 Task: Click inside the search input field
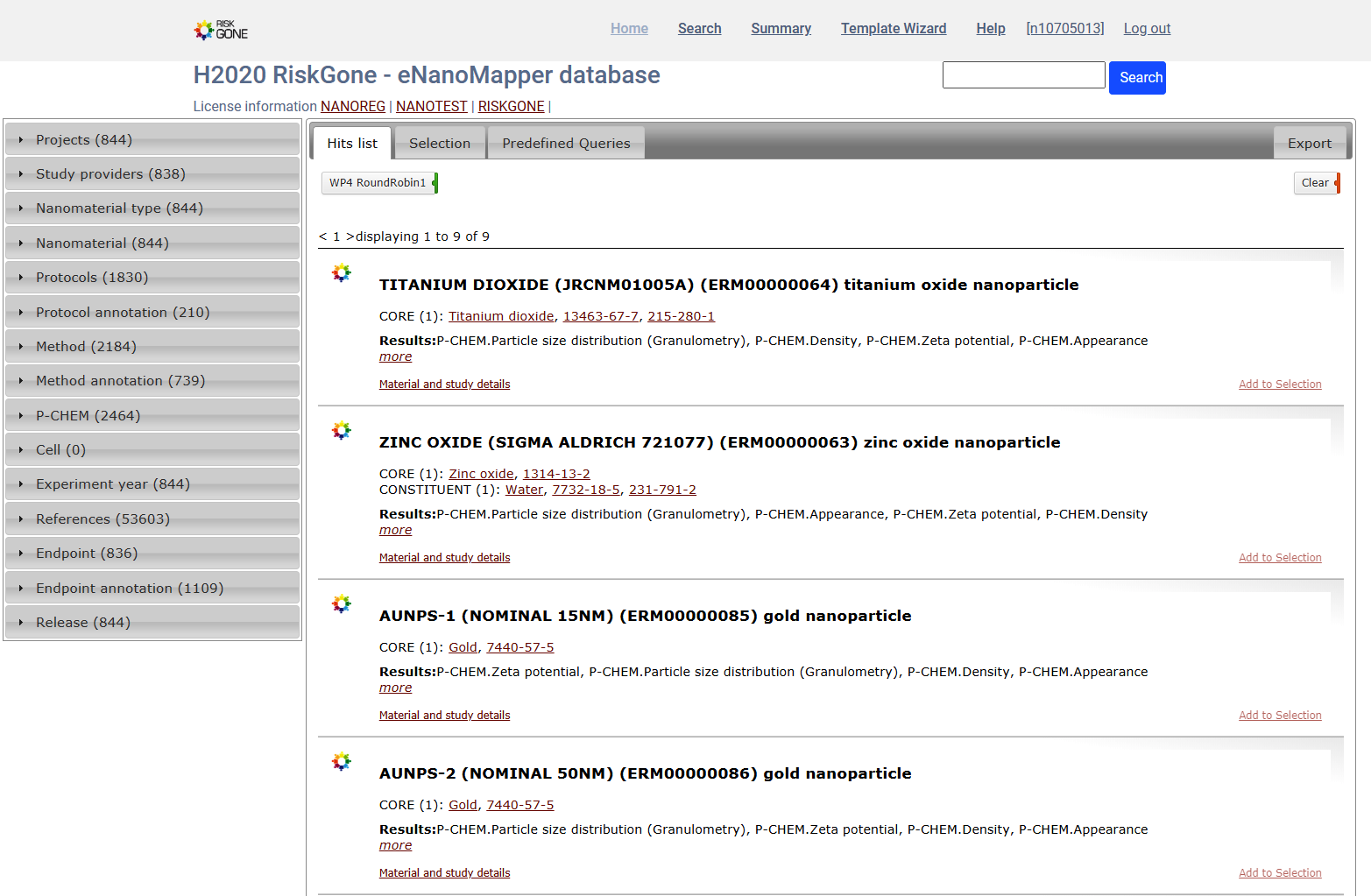point(1023,74)
